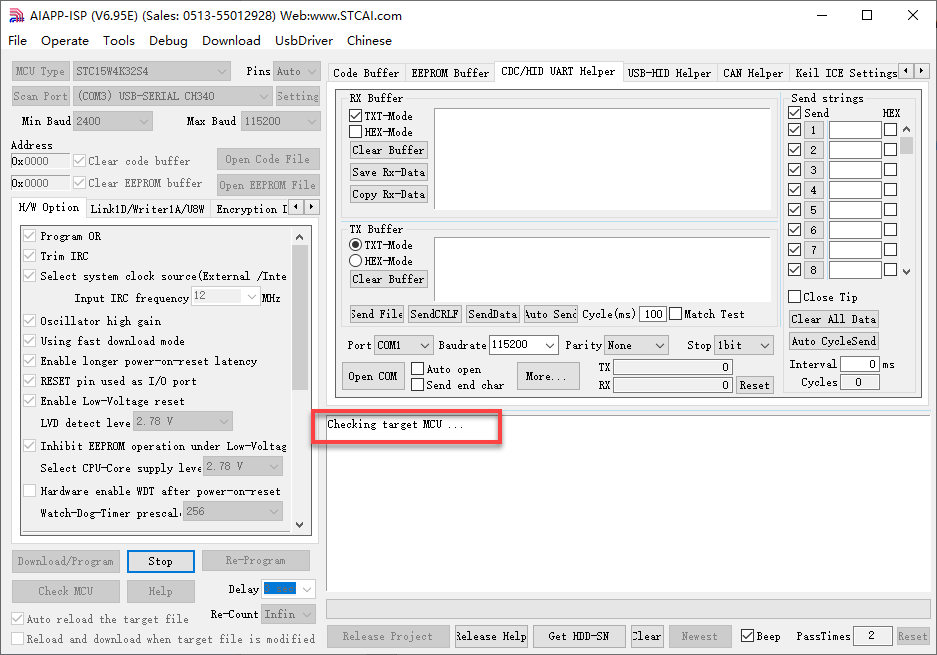Click the hardware options vertical scrollbar thumb
The width and height of the screenshot is (937, 655).
pyautogui.click(x=299, y=317)
